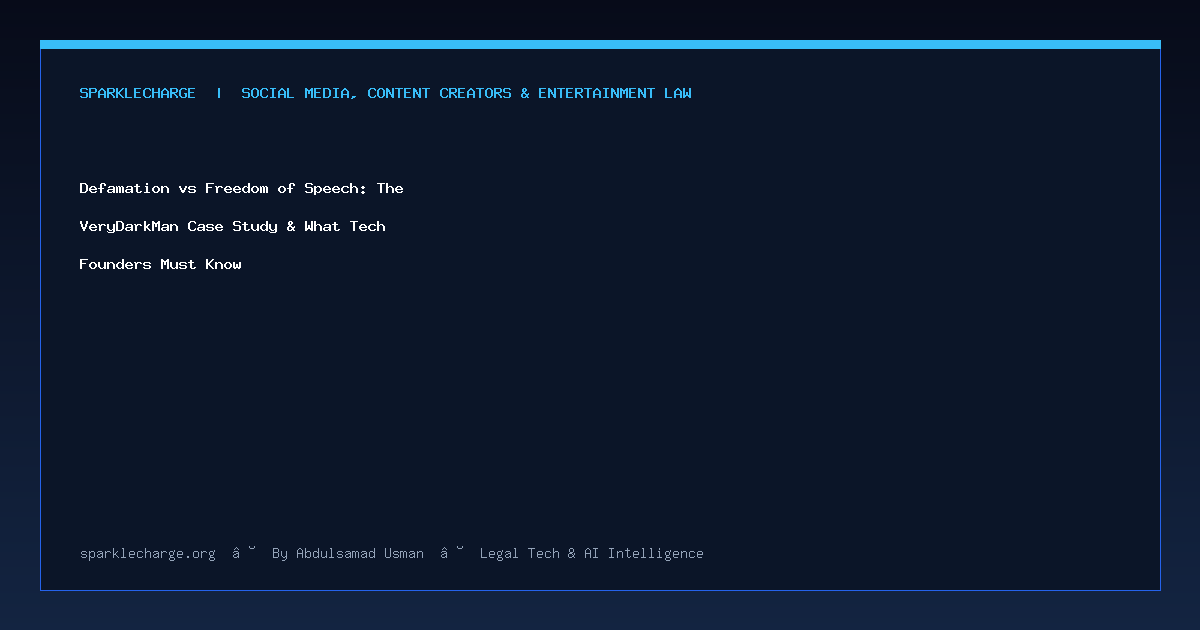Click headline line 'Founders Must Know'
The image size is (1200, 630).
[160, 264]
